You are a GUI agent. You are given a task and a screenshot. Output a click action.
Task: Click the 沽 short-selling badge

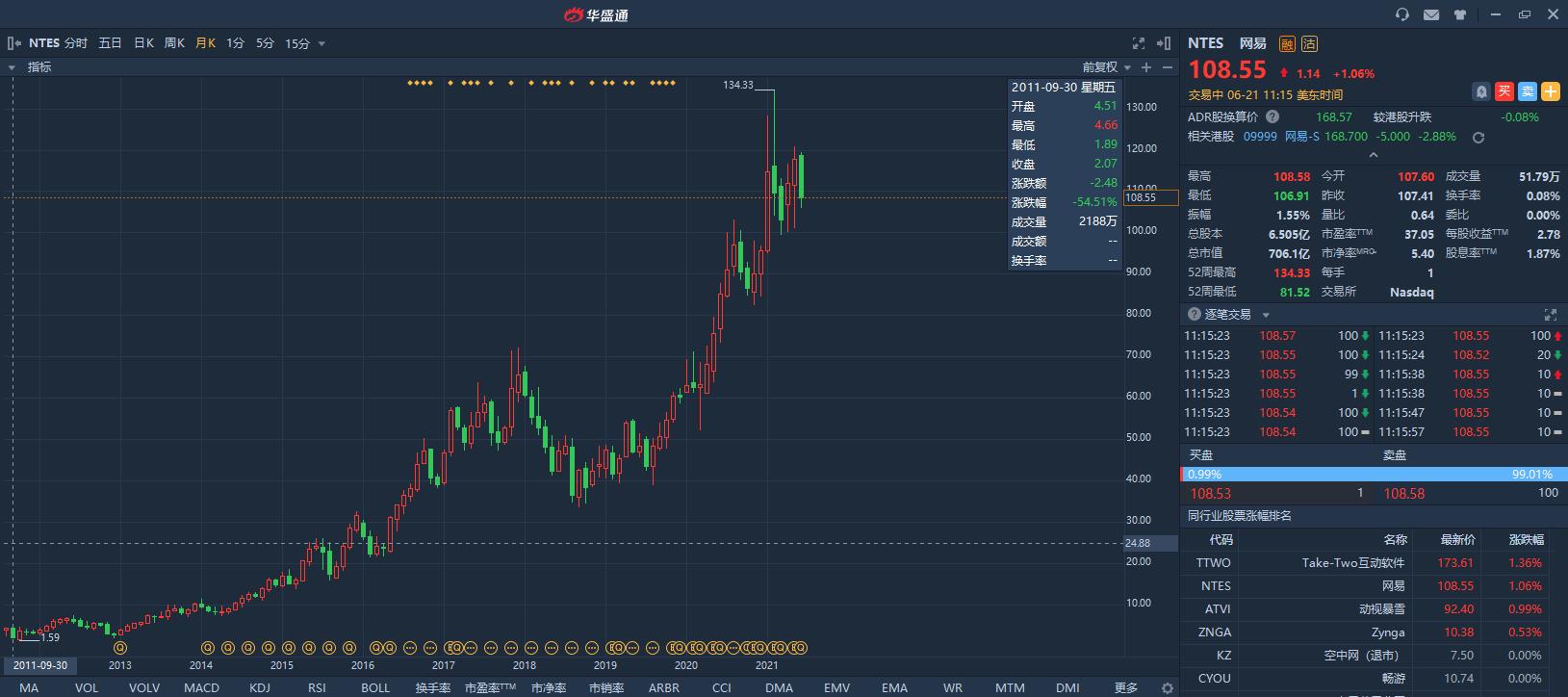1309,43
